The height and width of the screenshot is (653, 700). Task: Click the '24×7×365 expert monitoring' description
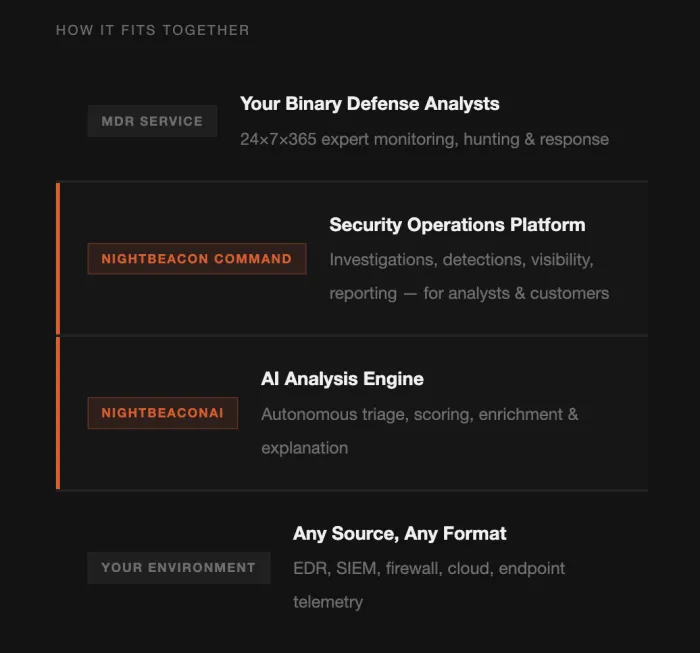[x=424, y=139]
